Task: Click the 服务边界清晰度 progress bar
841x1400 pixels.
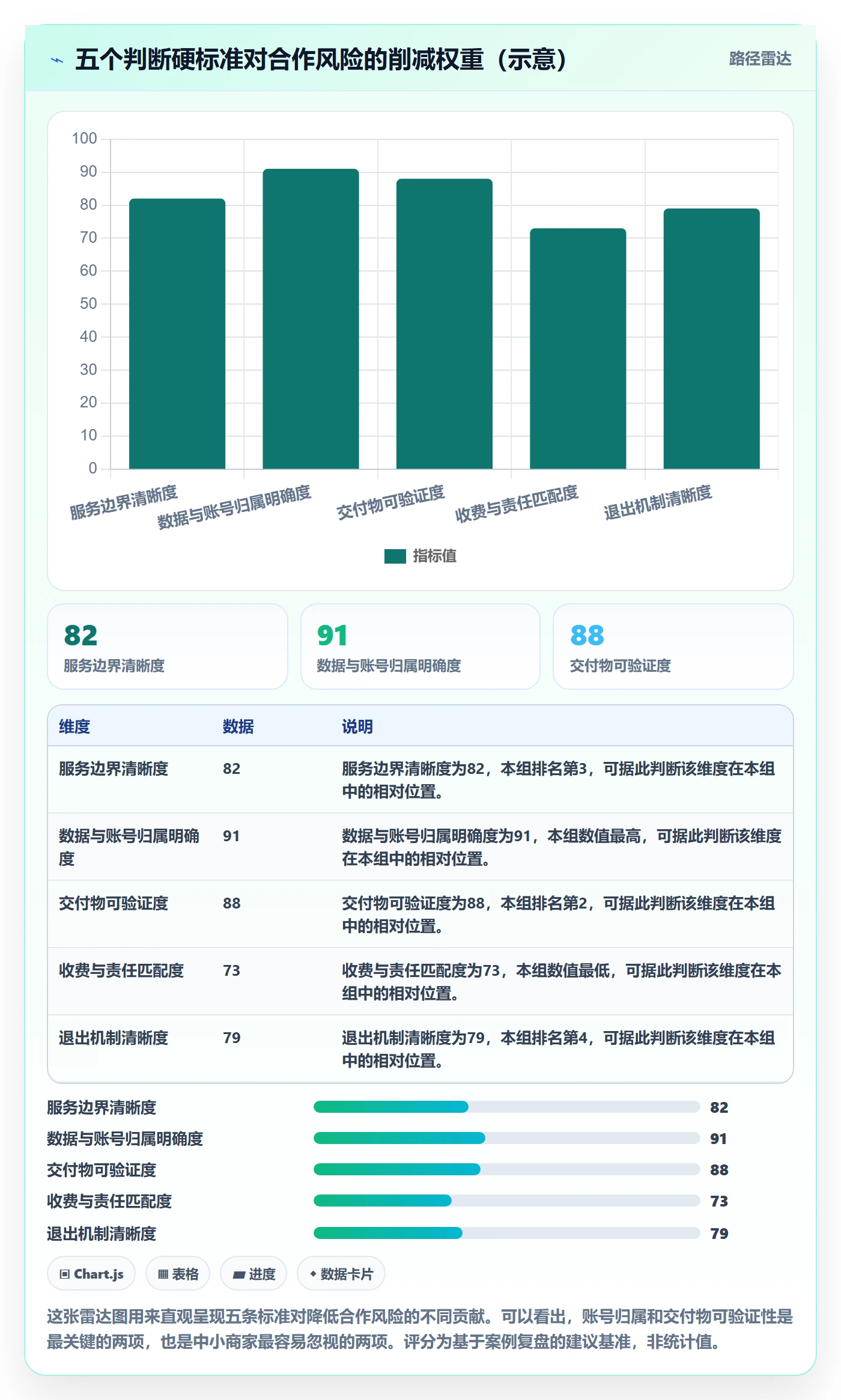Action: tap(506, 1107)
